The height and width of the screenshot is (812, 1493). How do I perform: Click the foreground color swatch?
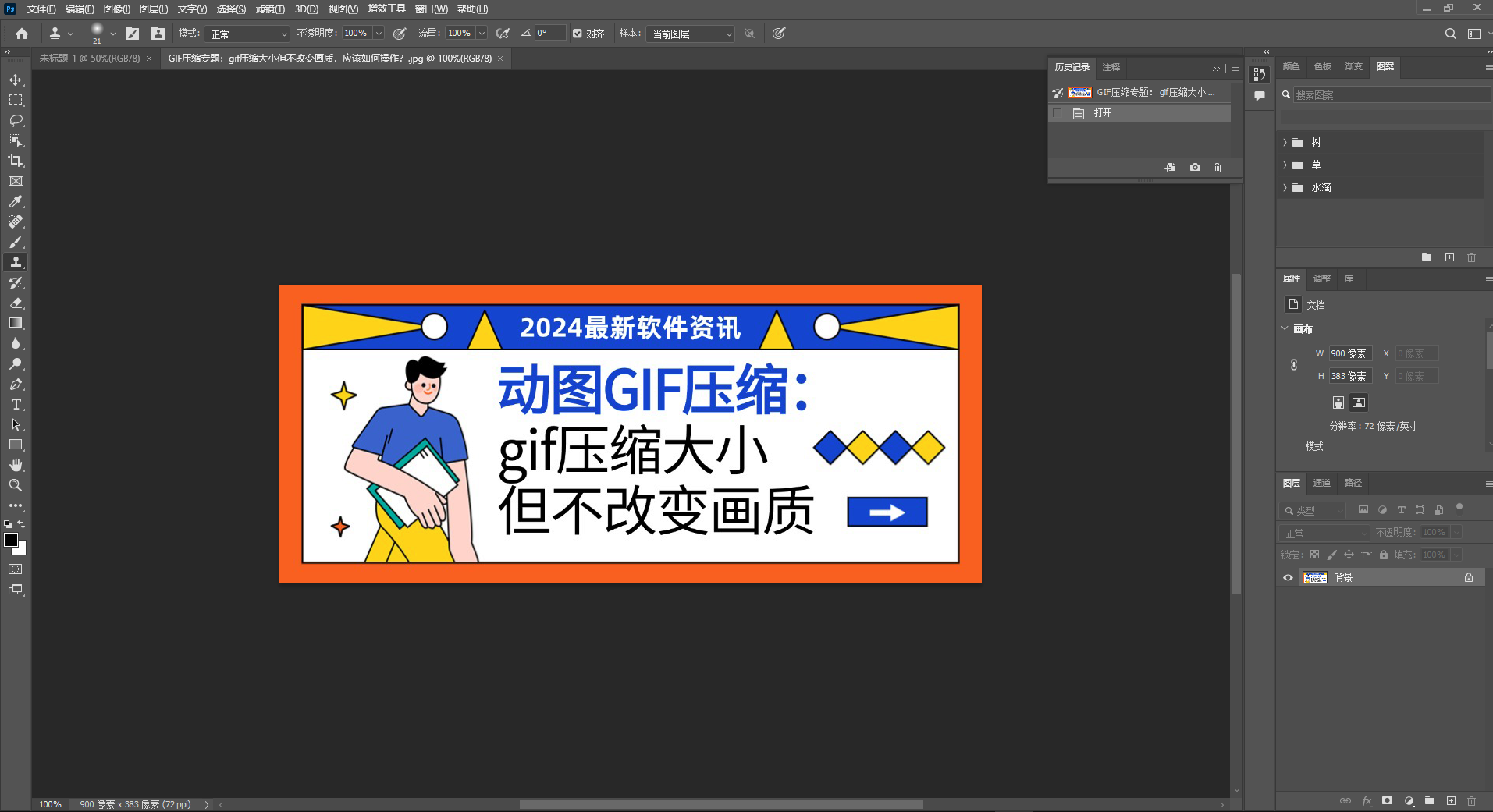point(10,540)
